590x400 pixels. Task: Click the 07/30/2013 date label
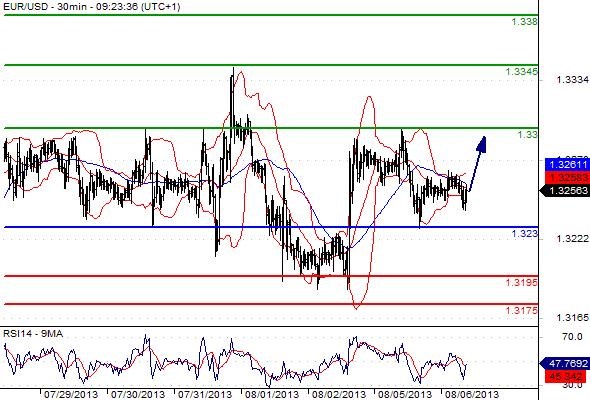tap(138, 395)
